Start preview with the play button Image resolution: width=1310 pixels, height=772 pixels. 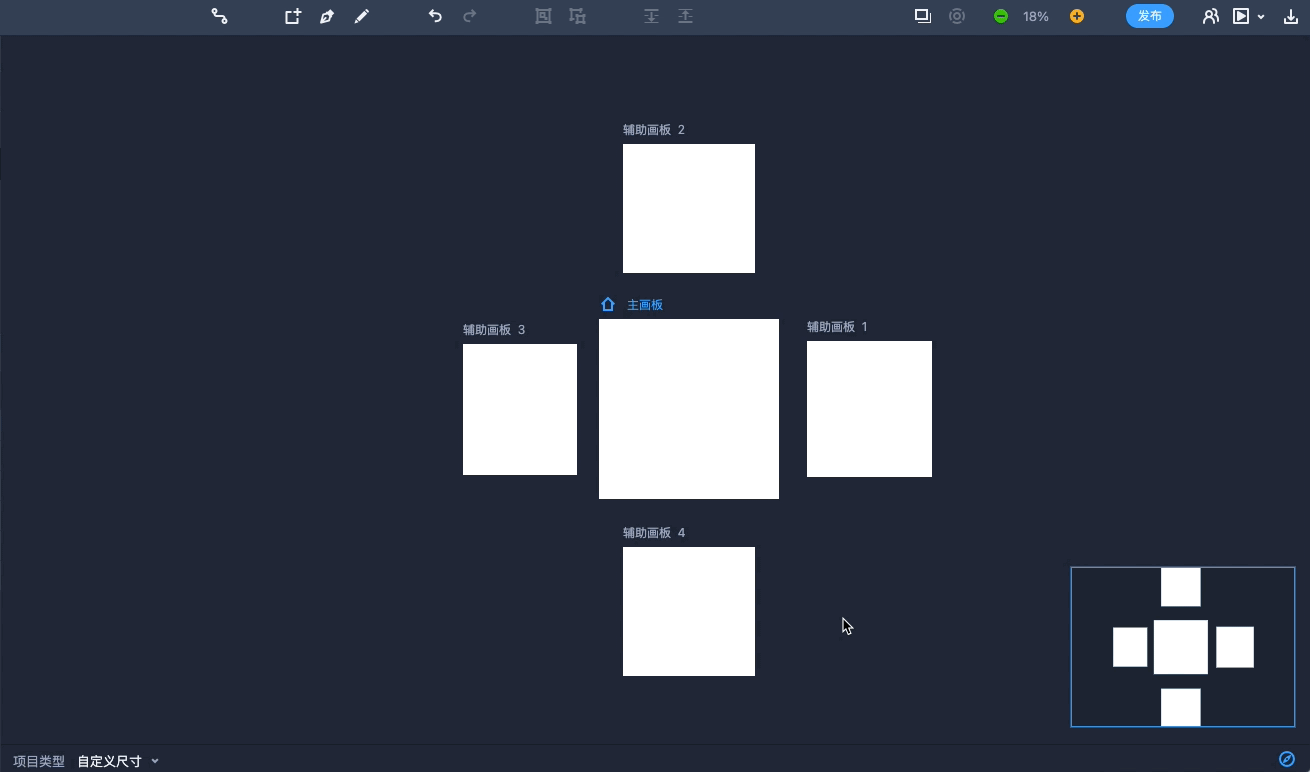[1241, 16]
